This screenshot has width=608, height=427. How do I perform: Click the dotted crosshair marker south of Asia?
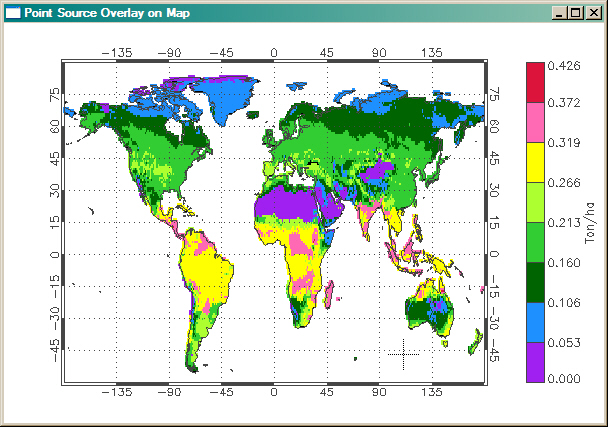[403, 353]
